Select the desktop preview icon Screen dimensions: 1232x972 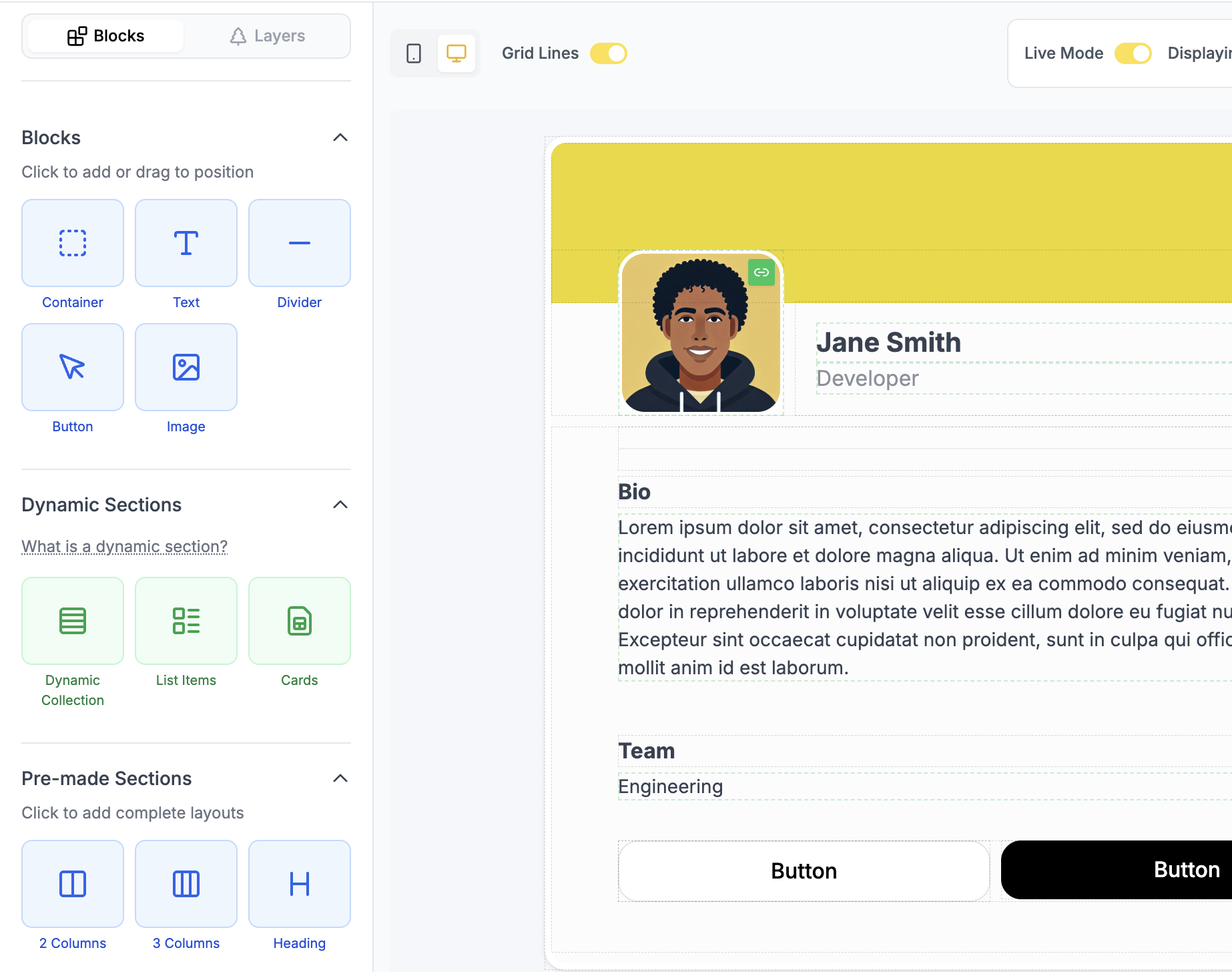coord(456,53)
